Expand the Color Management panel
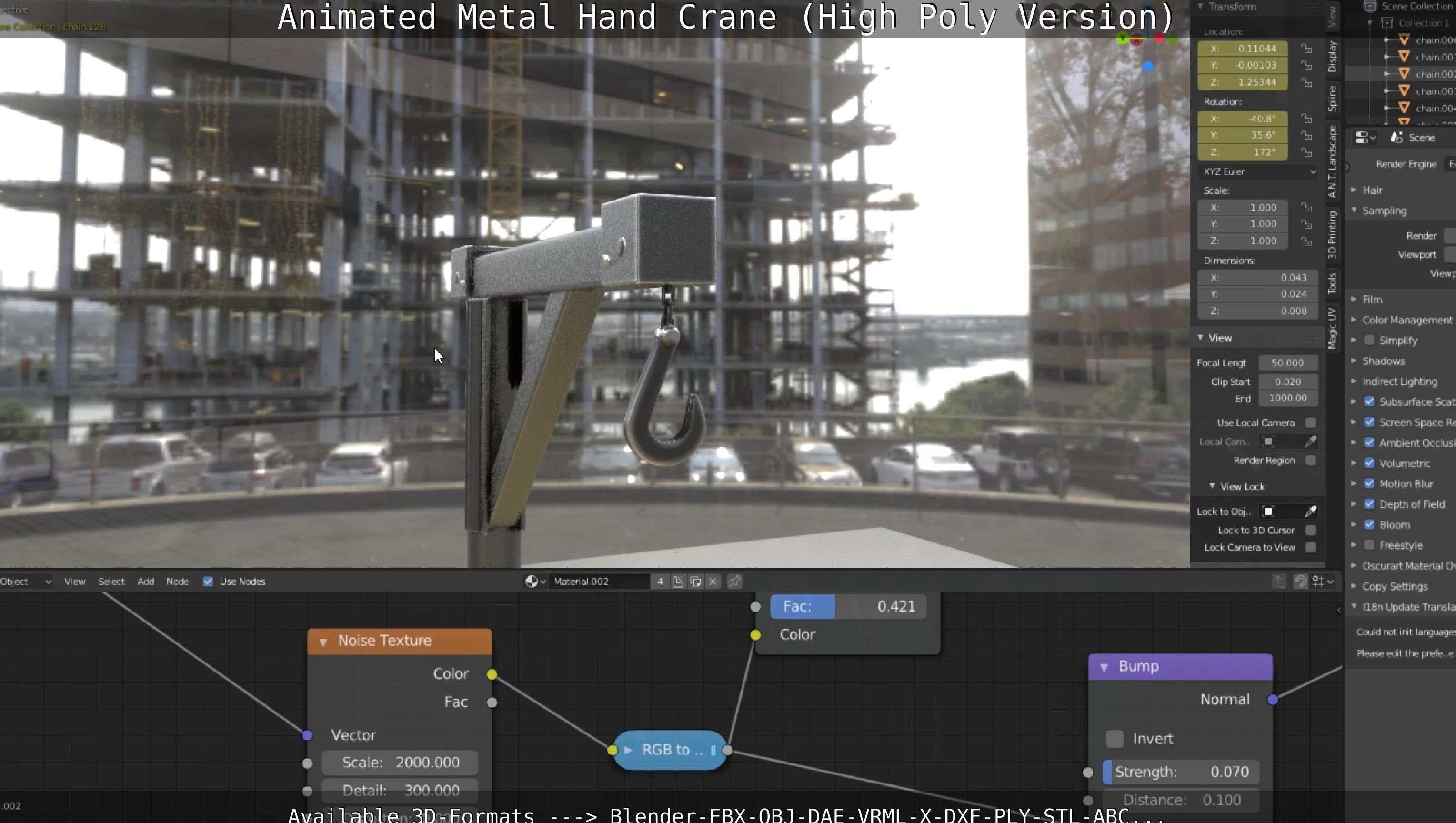 click(x=1354, y=320)
